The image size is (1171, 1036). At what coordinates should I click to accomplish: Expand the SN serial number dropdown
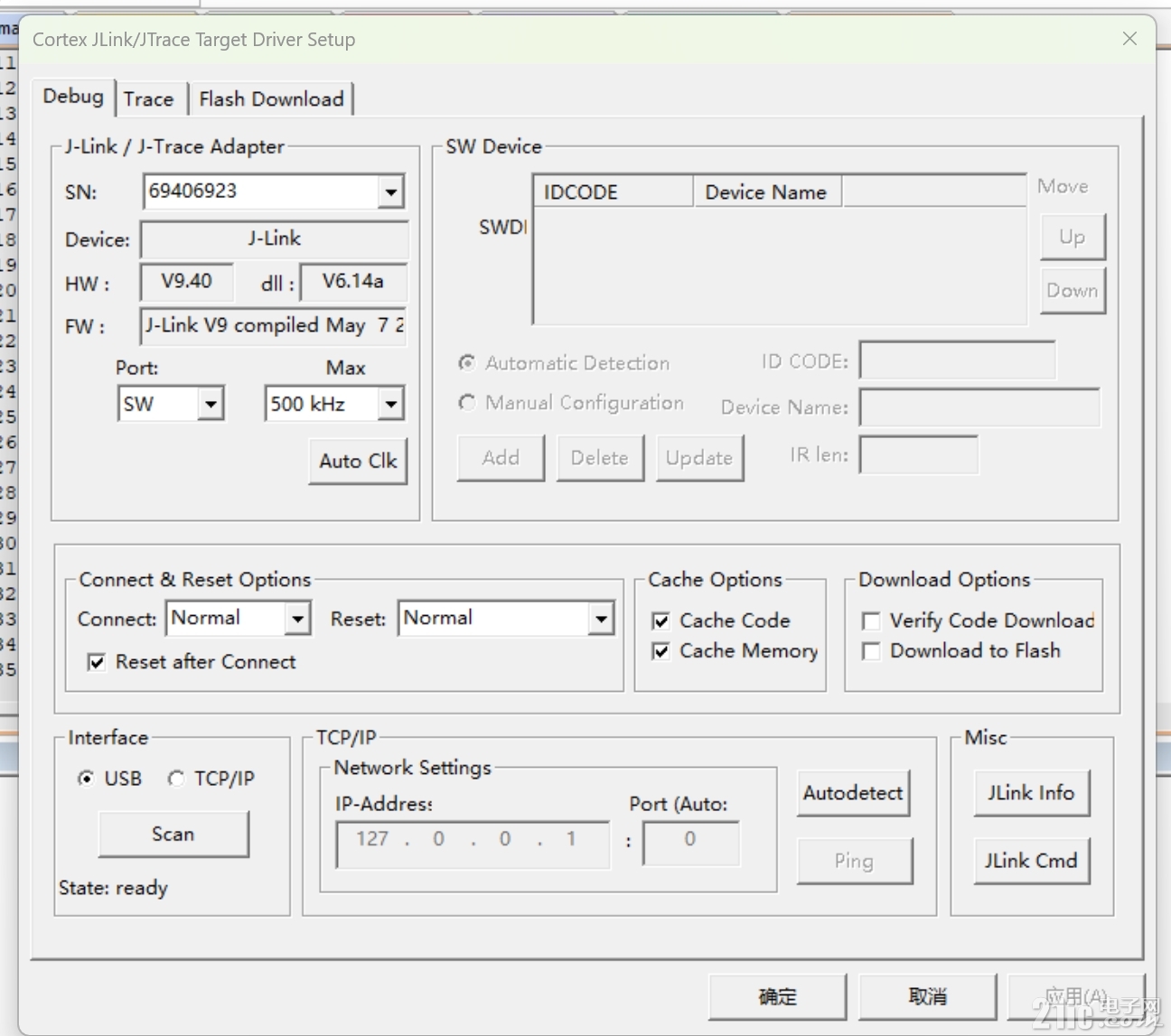pyautogui.click(x=390, y=191)
